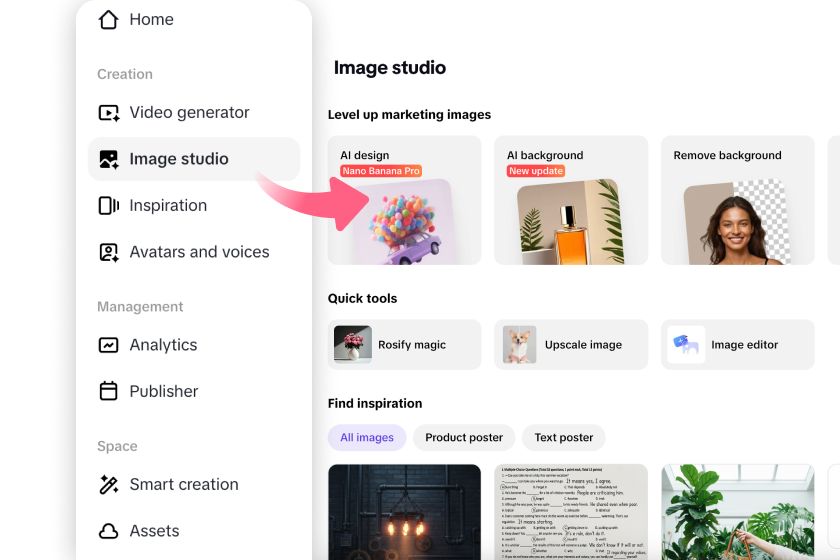
Task: Click the Video generator icon
Action: (109, 113)
